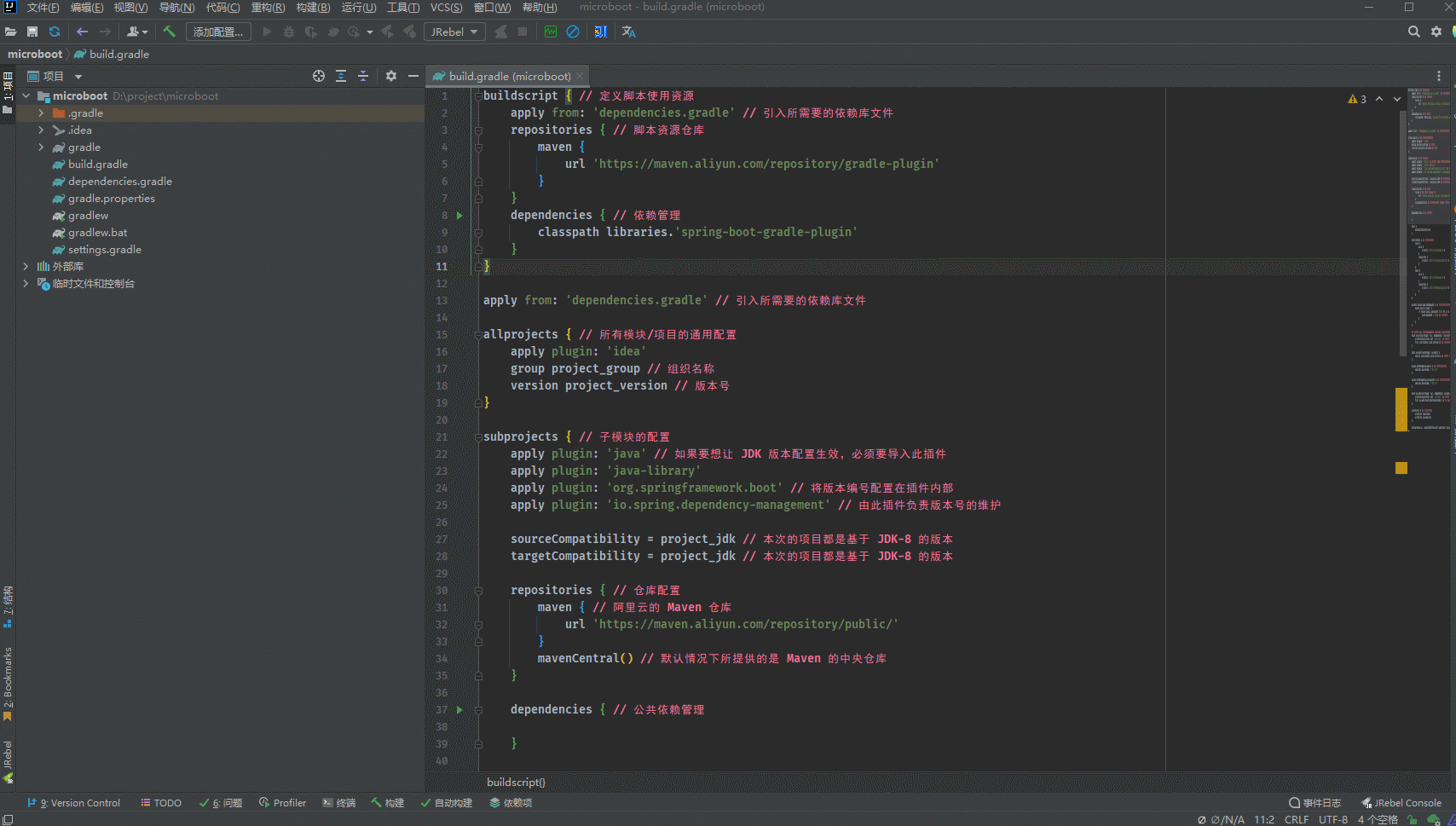Click the forward navigation arrow icon

pos(105,32)
